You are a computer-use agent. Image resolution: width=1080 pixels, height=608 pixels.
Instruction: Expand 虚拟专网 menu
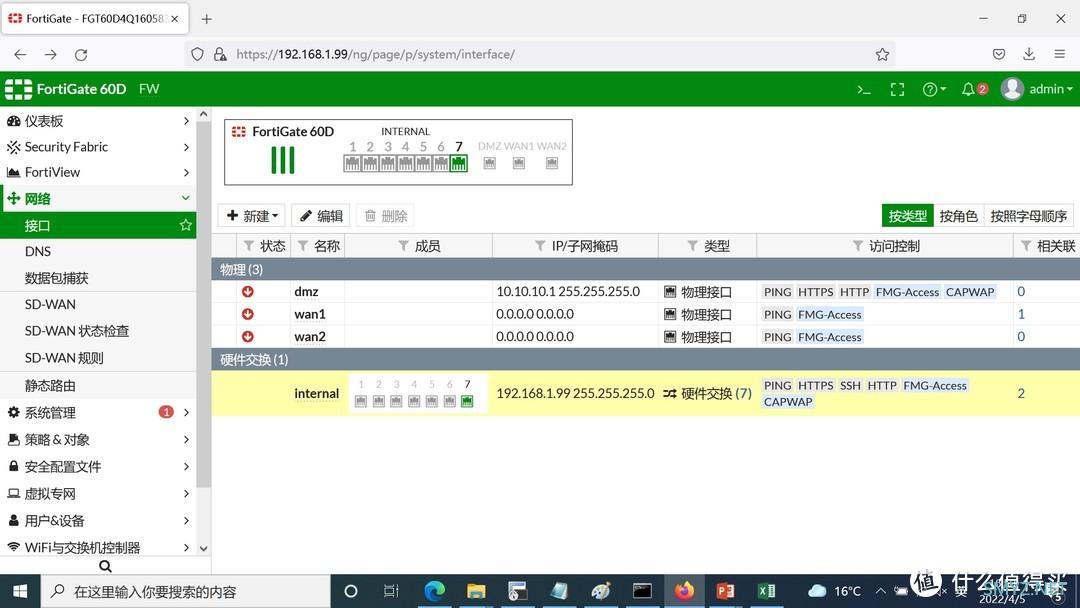tap(98, 494)
